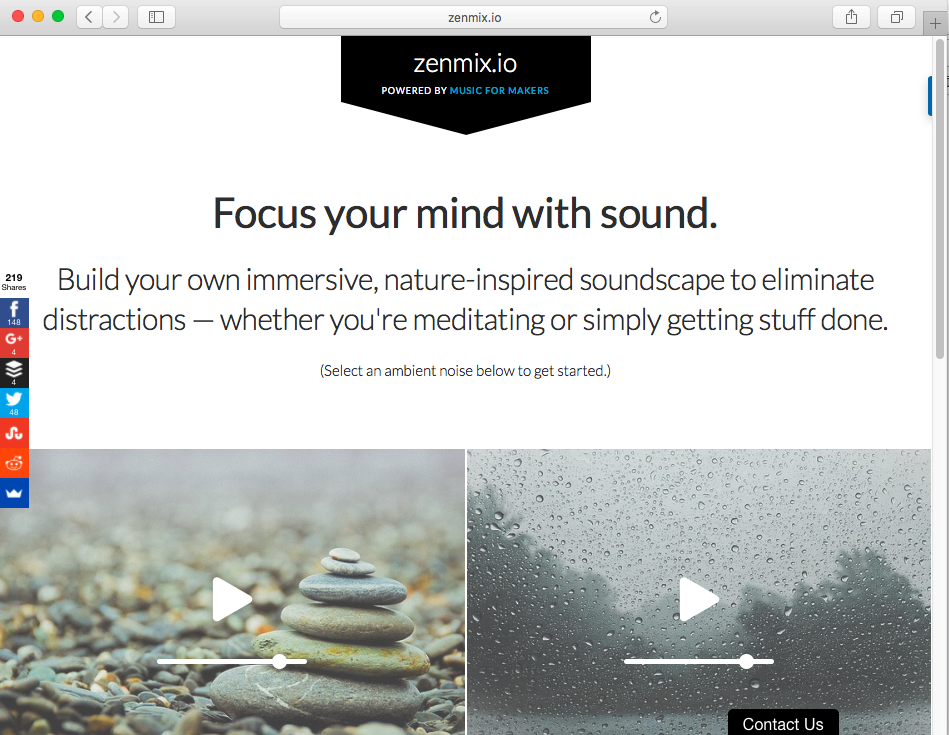The image size is (949, 735).
Task: Share the page to Reddit
Action: [x=14, y=463]
